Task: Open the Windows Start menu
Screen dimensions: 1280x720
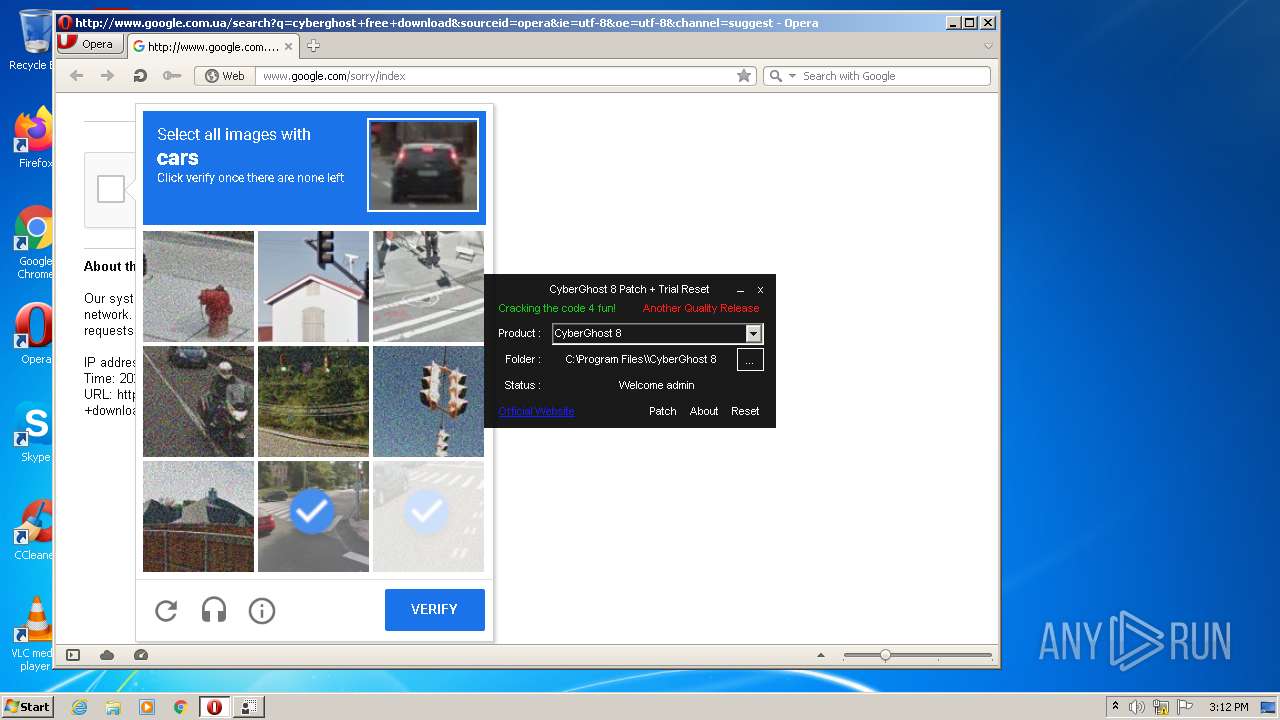Action: click(27, 707)
